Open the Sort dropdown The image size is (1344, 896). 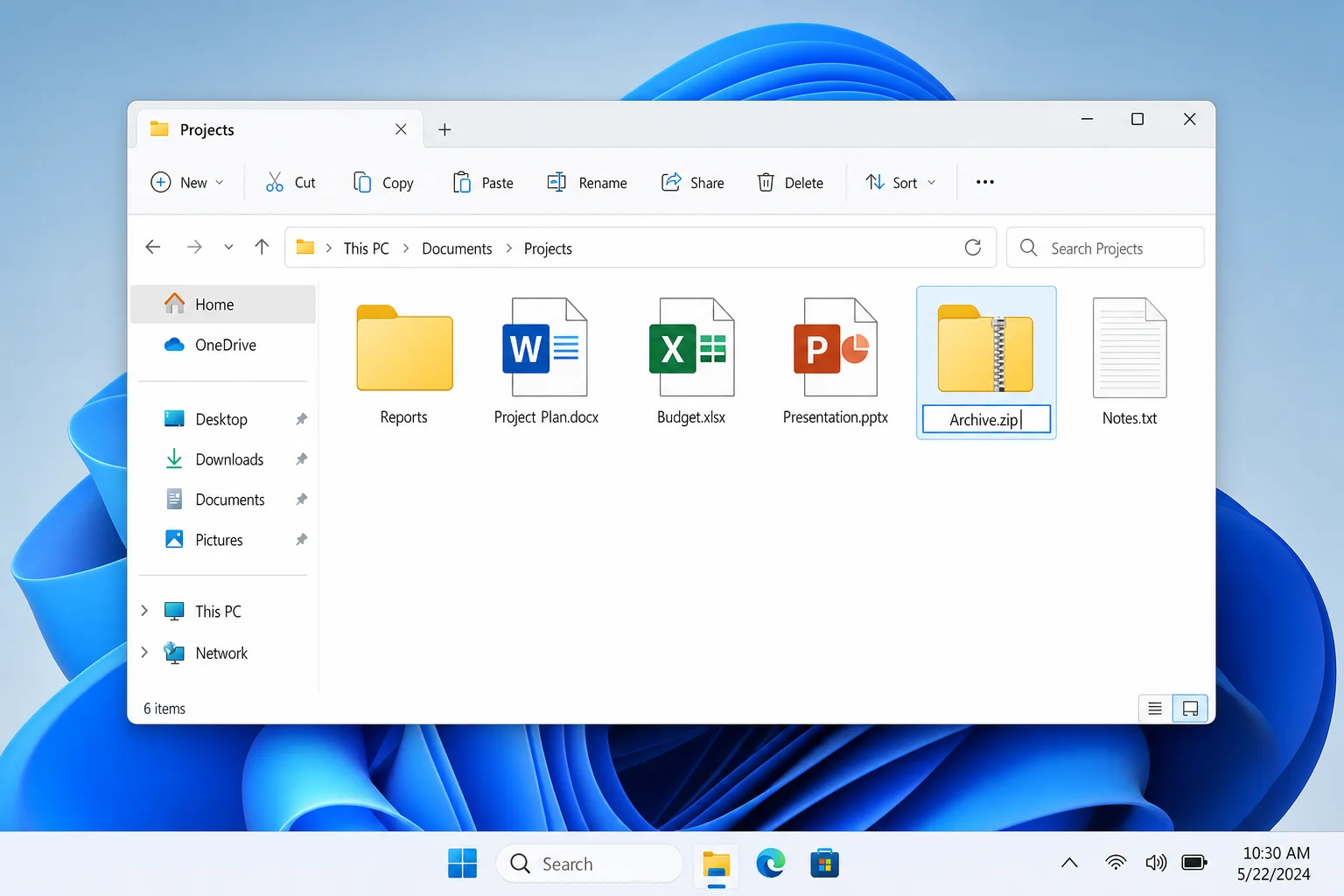tap(900, 182)
